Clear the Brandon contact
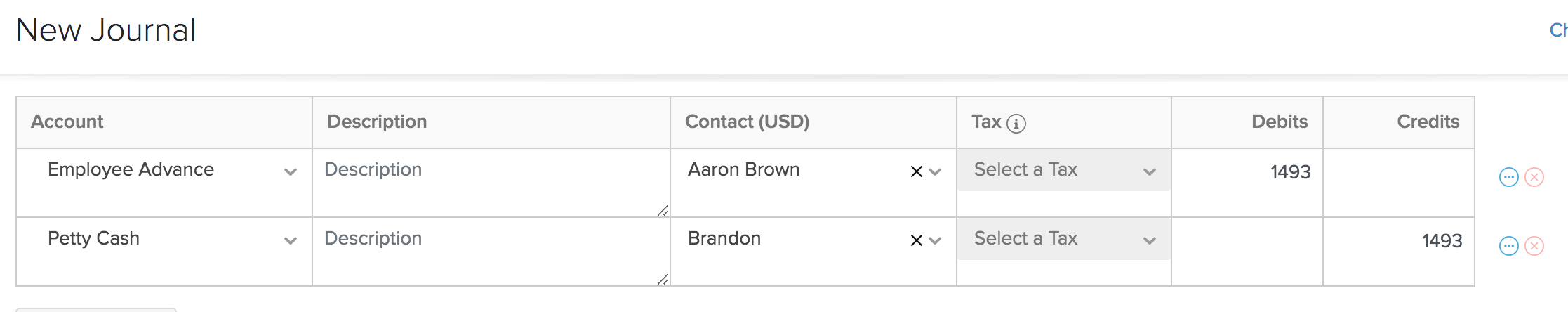Image resolution: width=1568 pixels, height=312 pixels. tap(916, 240)
